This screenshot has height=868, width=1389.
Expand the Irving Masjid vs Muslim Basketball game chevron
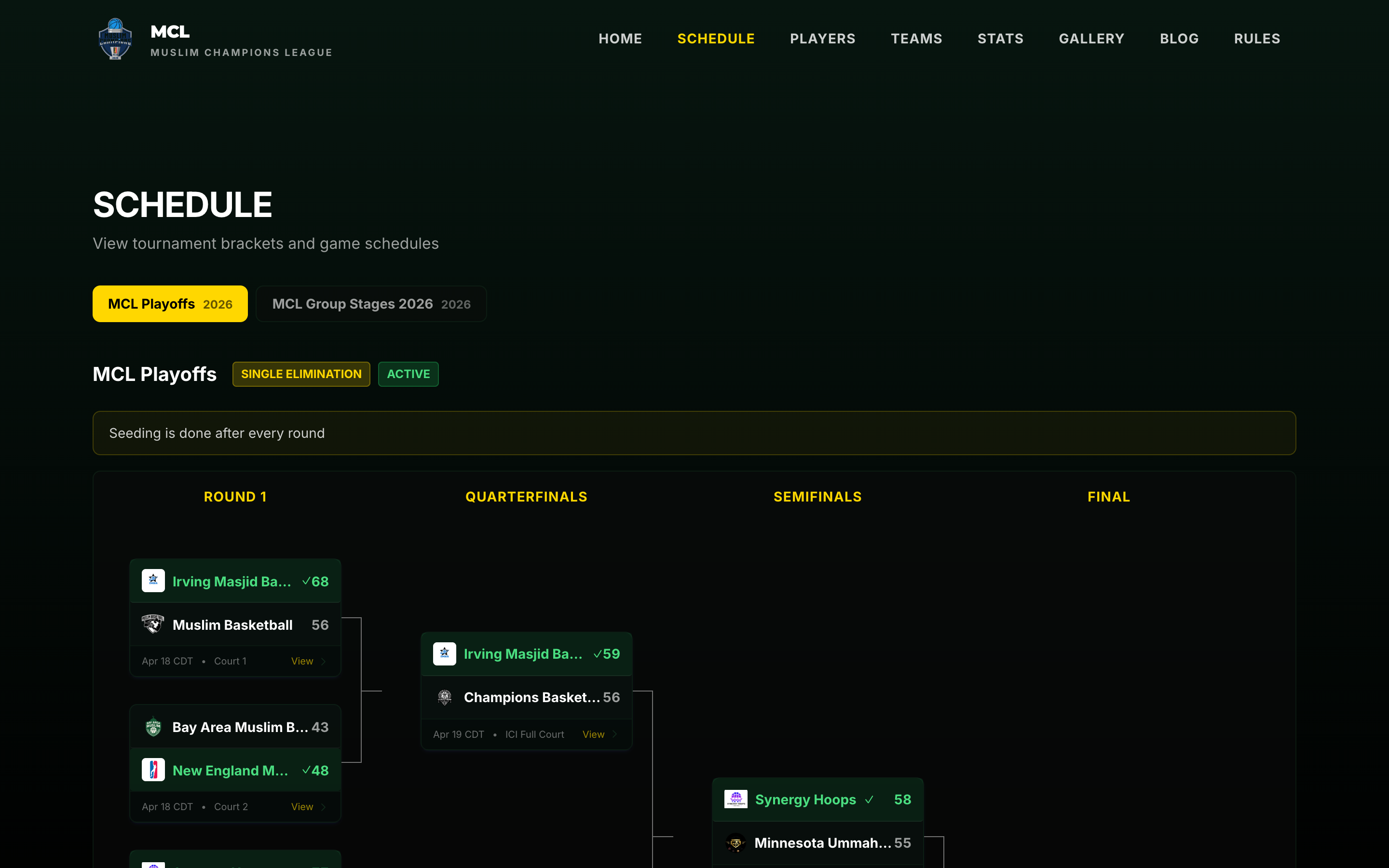pos(324,661)
